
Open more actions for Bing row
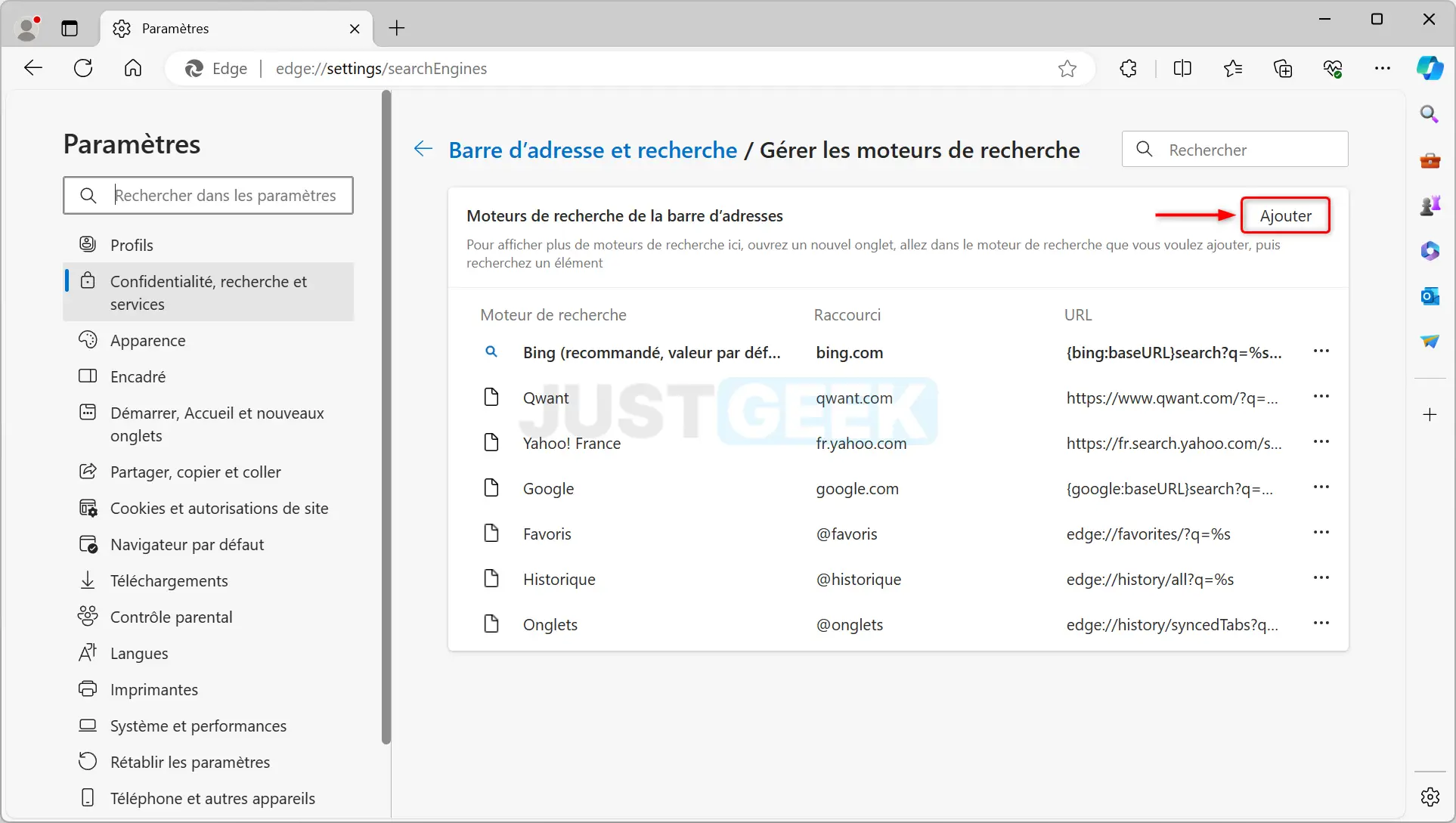tap(1321, 351)
